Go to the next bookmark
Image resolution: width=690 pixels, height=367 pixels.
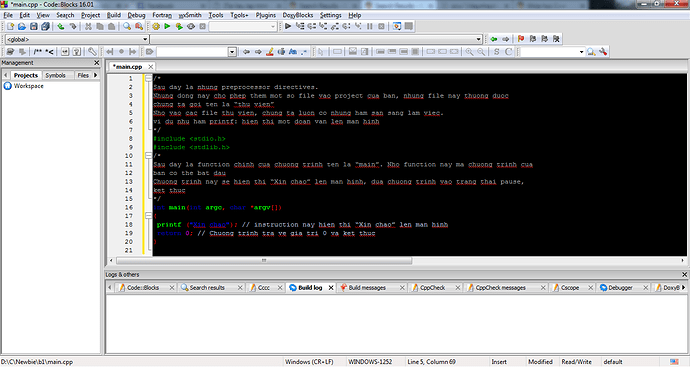(x=544, y=39)
